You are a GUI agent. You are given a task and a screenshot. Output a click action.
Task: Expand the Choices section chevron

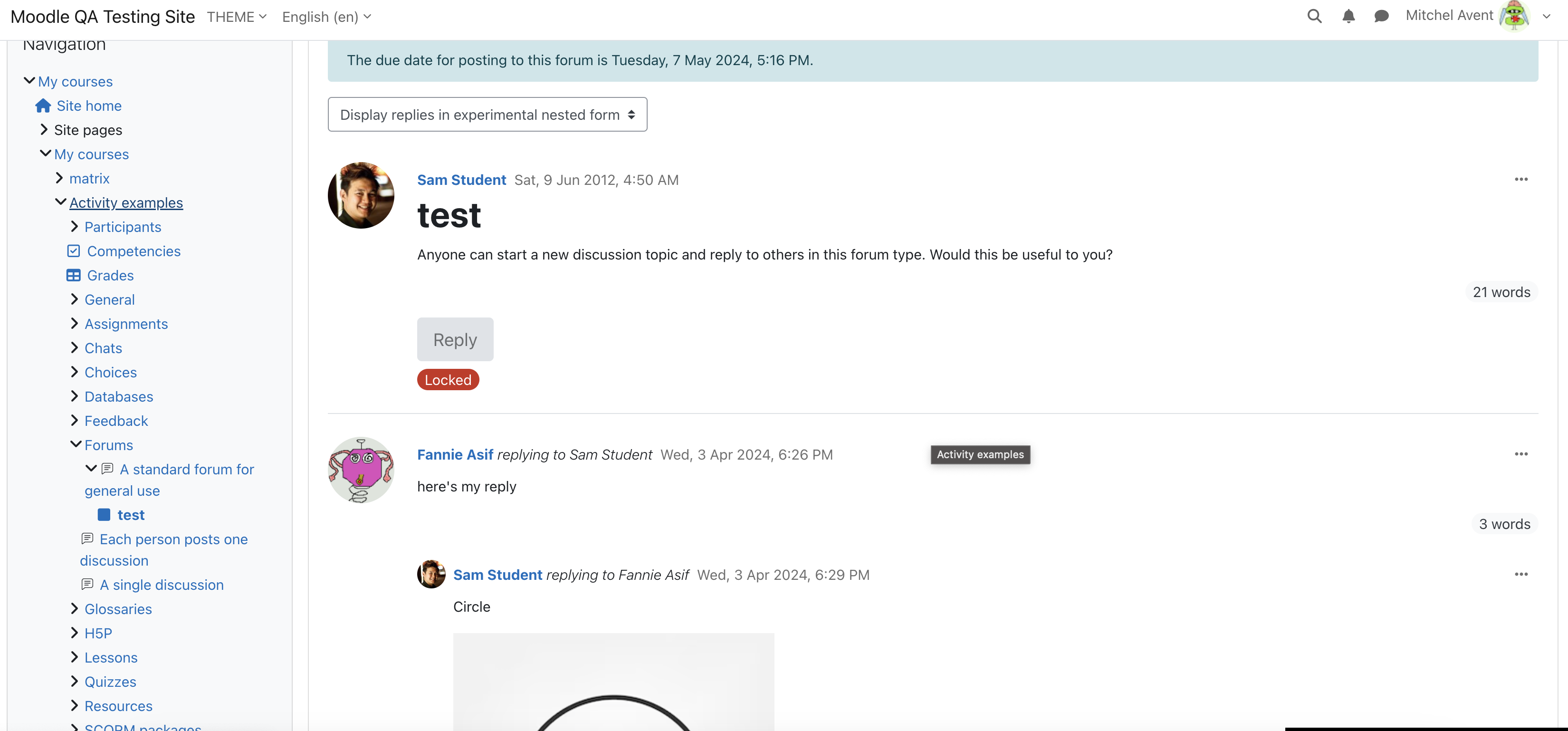[74, 372]
